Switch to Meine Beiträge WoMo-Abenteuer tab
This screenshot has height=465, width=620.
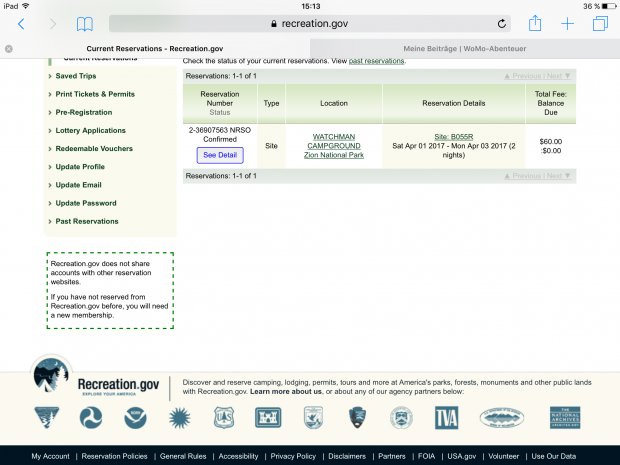[465, 49]
